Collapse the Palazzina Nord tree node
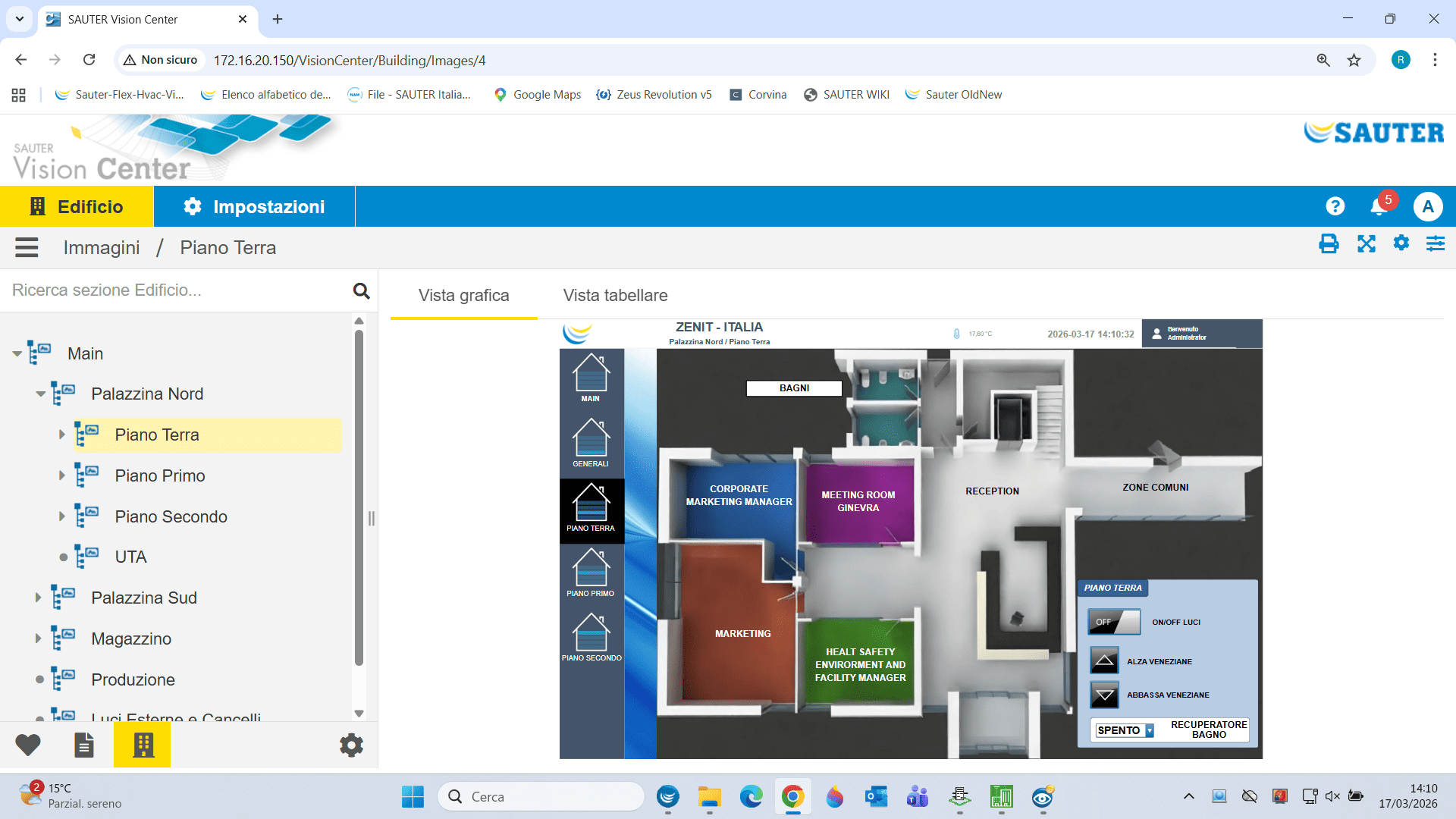Image resolution: width=1456 pixels, height=819 pixels. [40, 394]
